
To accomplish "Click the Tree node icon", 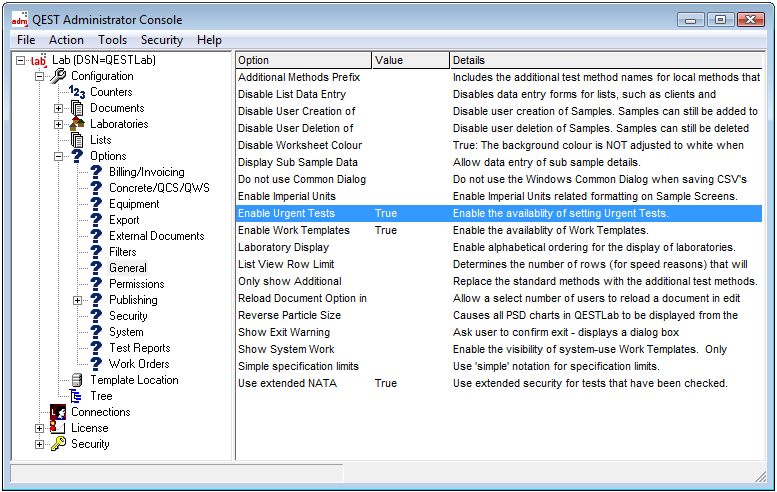I will coord(77,396).
